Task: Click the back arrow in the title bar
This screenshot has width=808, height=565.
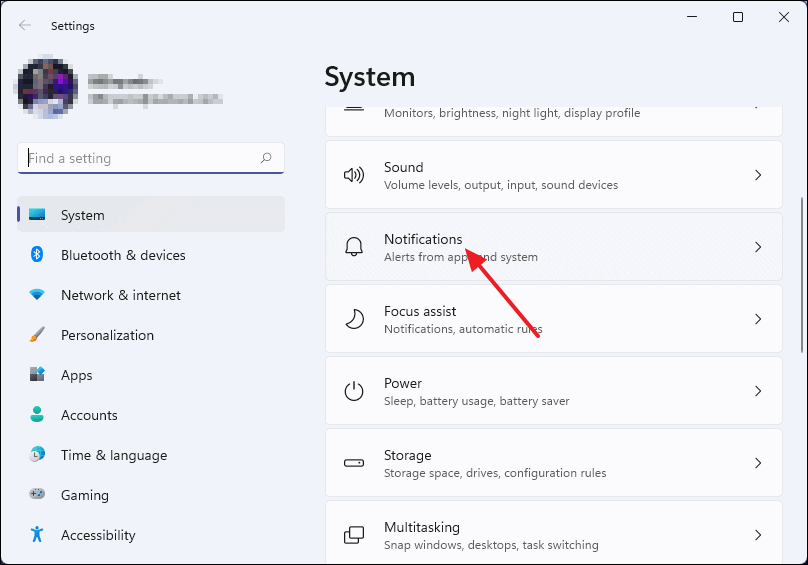Action: (24, 25)
